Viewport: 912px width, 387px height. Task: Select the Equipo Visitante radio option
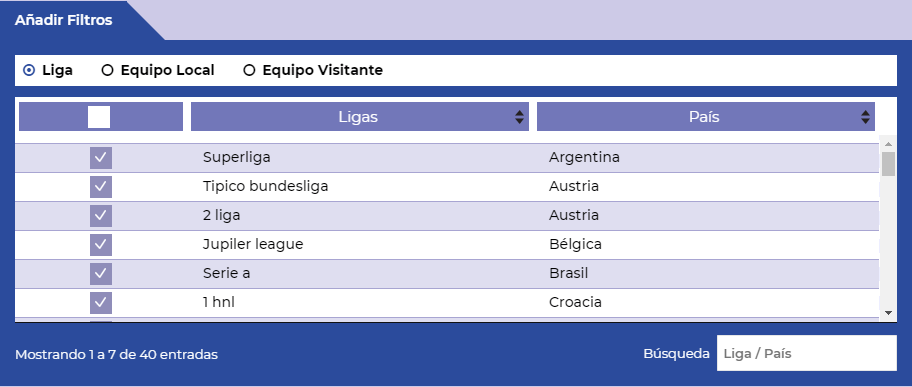[249, 70]
